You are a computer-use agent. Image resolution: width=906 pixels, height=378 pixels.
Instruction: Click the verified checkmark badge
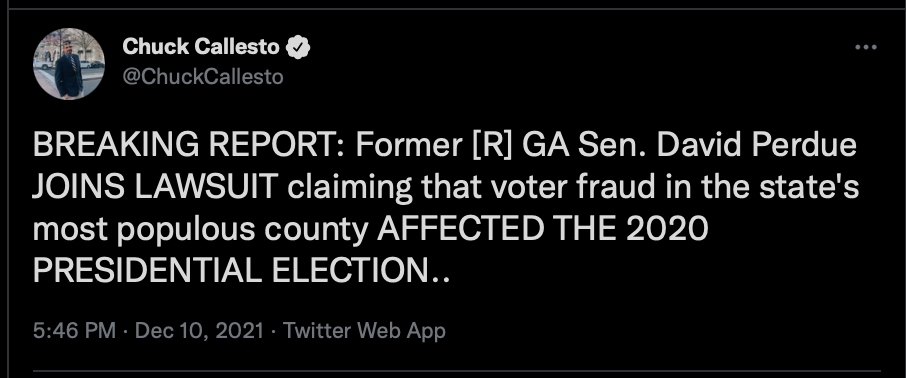click(298, 47)
